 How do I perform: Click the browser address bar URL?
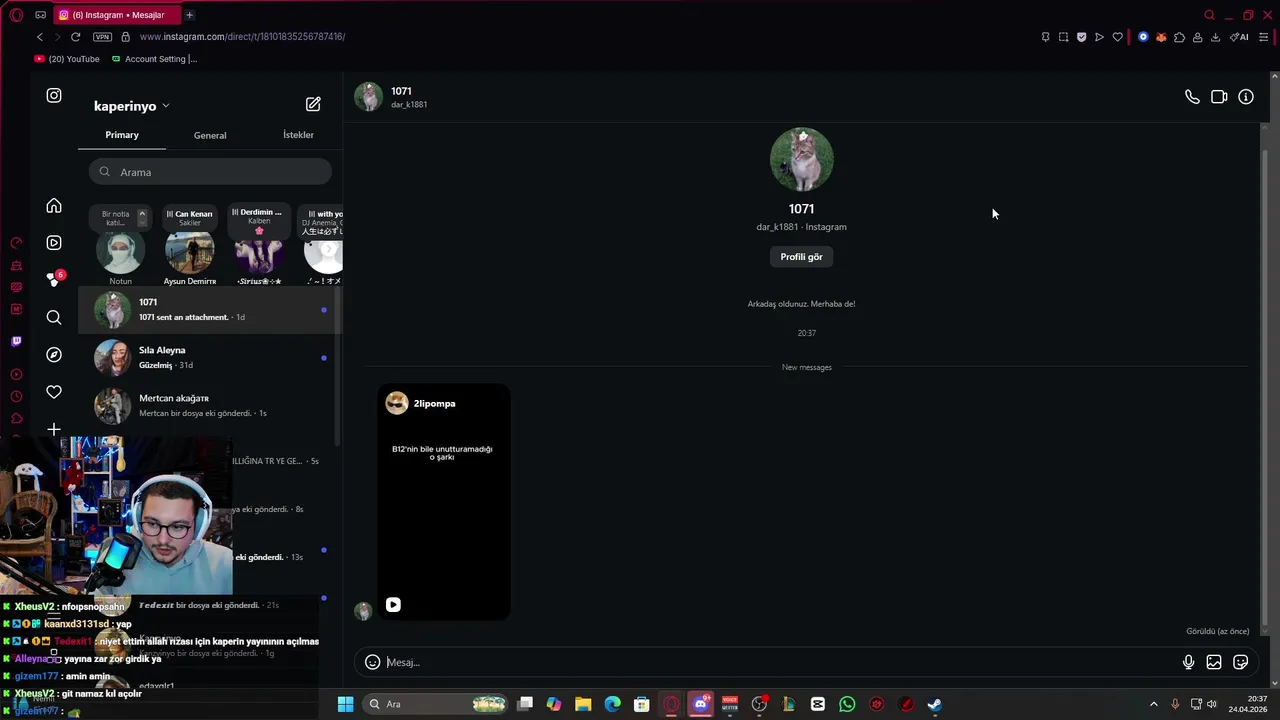coord(243,37)
